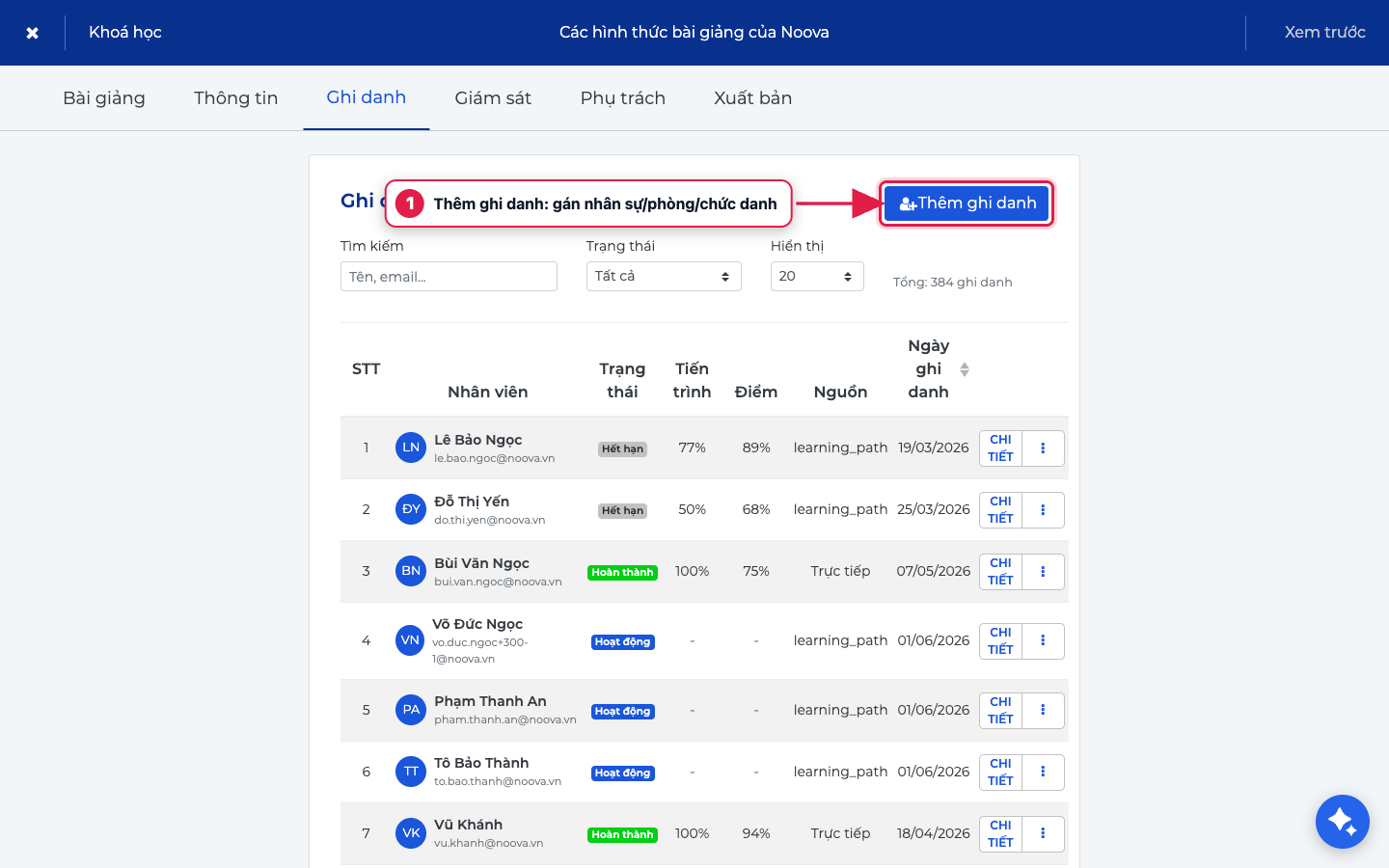Click the name Tô Bảo Thành
Viewport: 1389px width, 868px height.
coord(481,763)
